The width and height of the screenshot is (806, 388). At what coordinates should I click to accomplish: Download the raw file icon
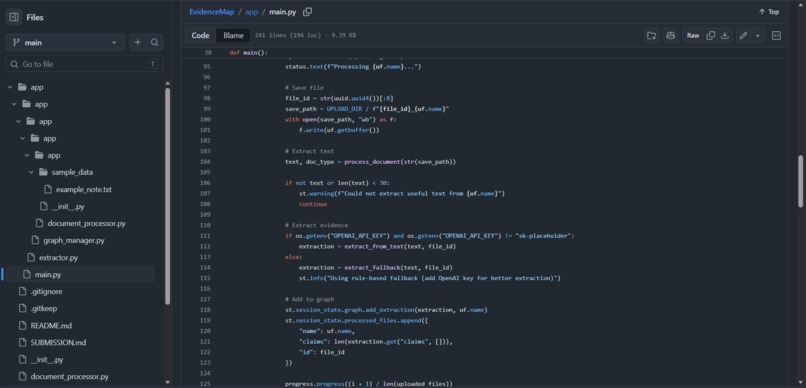point(725,35)
